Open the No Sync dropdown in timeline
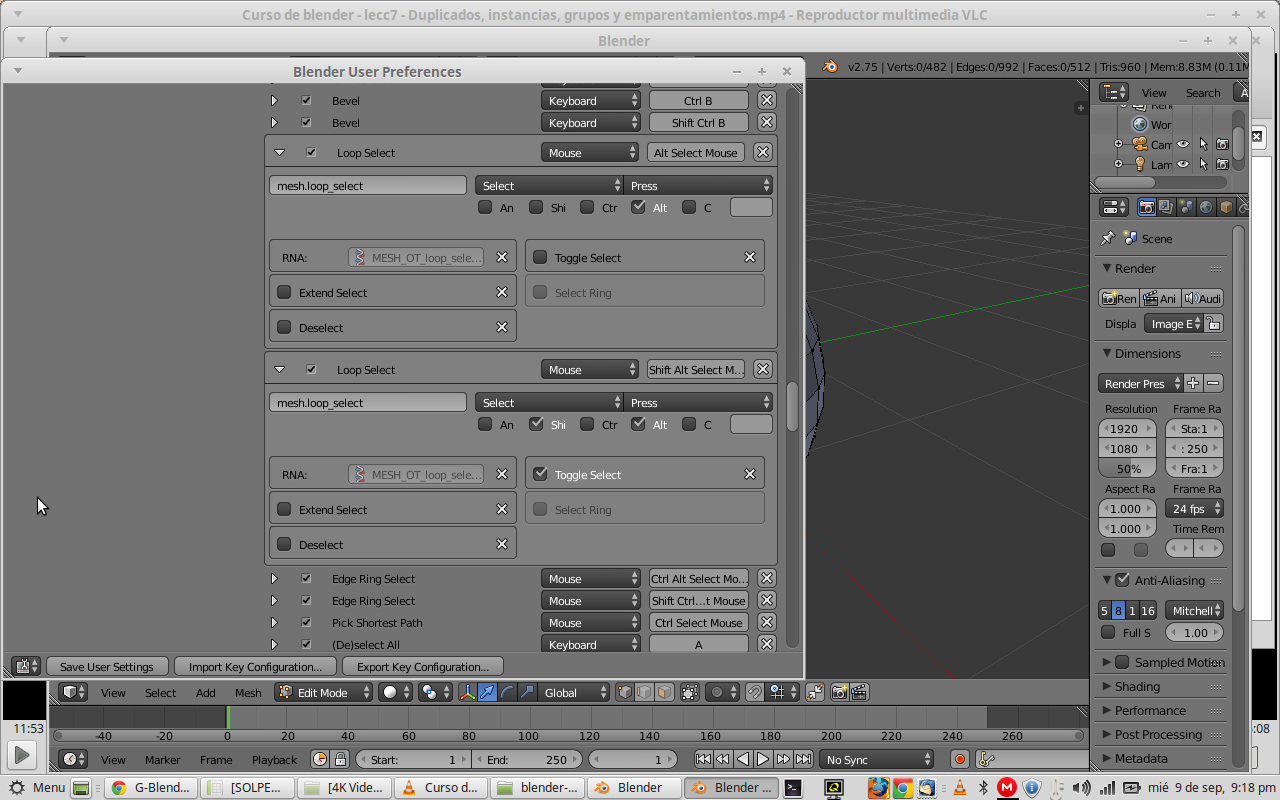 877,760
